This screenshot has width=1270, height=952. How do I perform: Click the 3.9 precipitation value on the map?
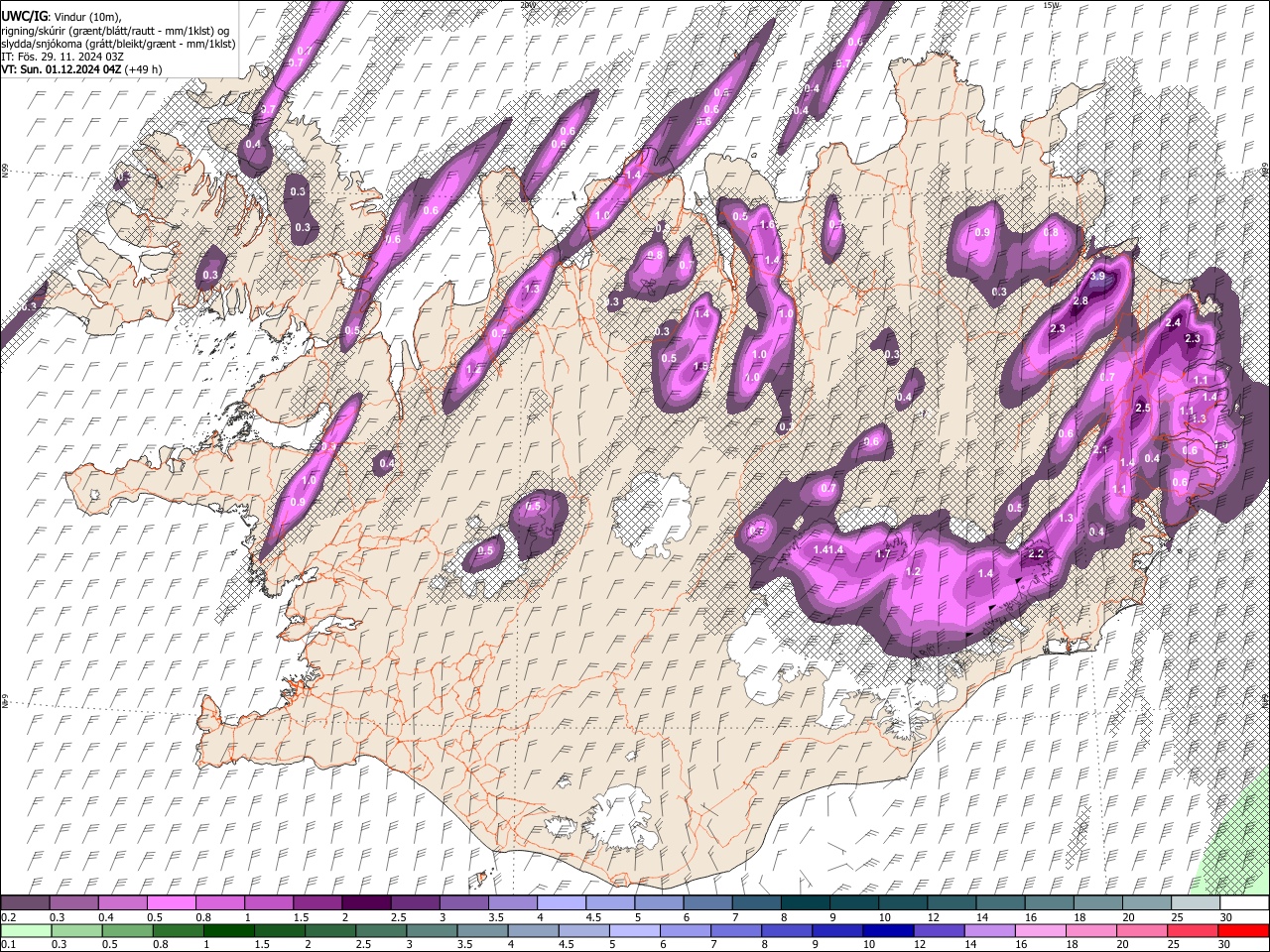pos(1097,277)
